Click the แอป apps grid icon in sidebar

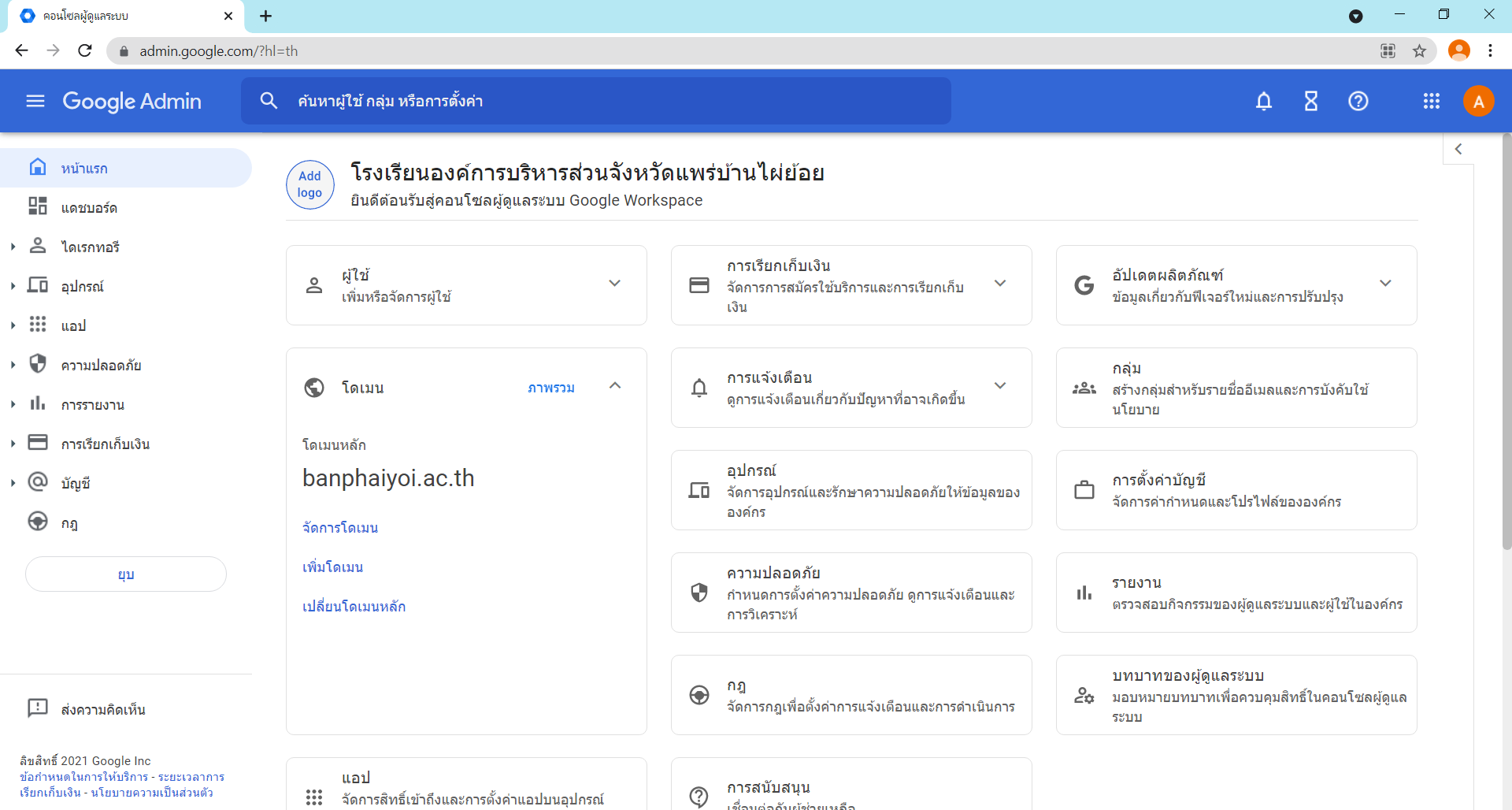point(38,325)
